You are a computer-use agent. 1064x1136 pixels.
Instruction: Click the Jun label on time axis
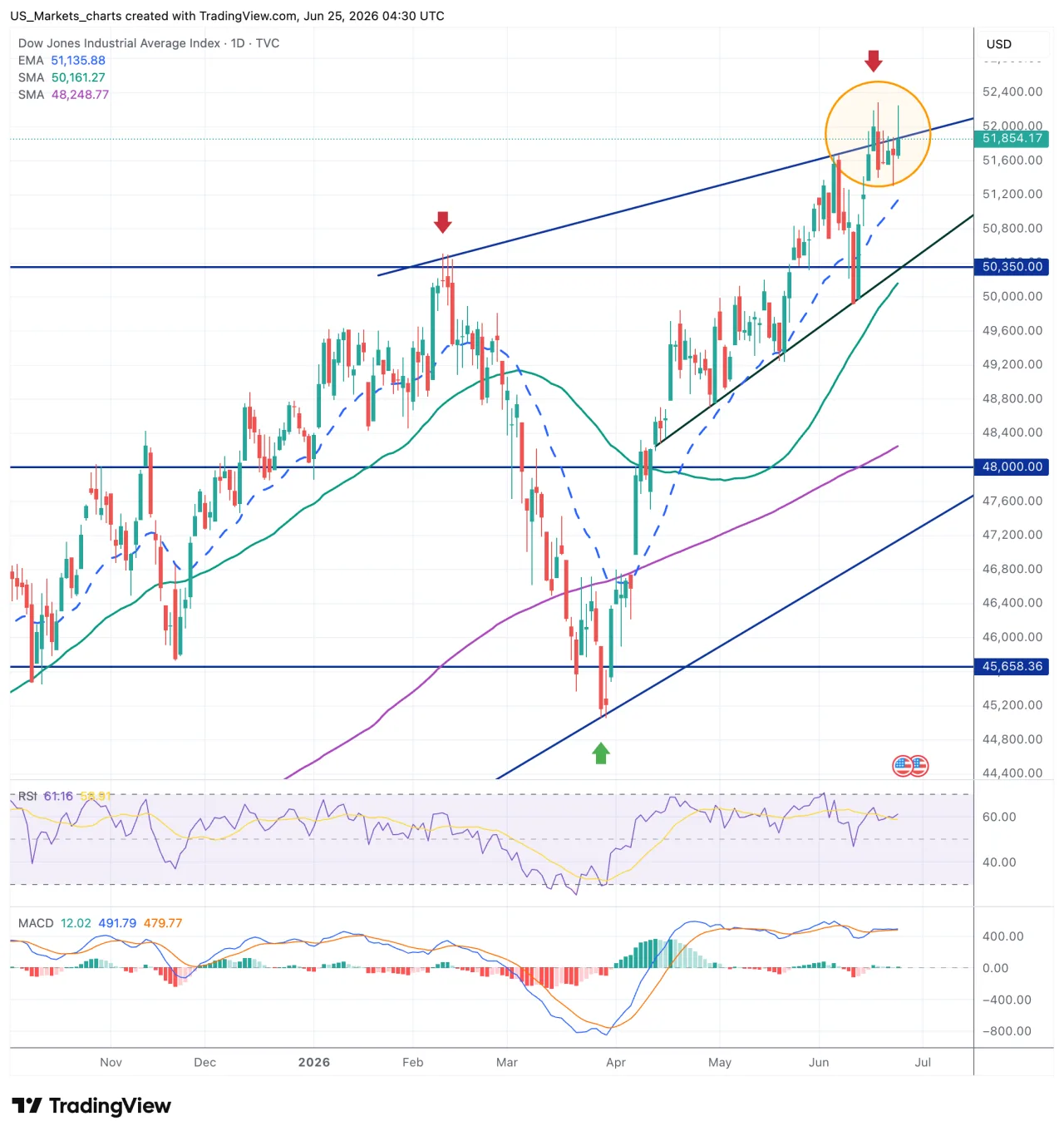coord(819,1063)
